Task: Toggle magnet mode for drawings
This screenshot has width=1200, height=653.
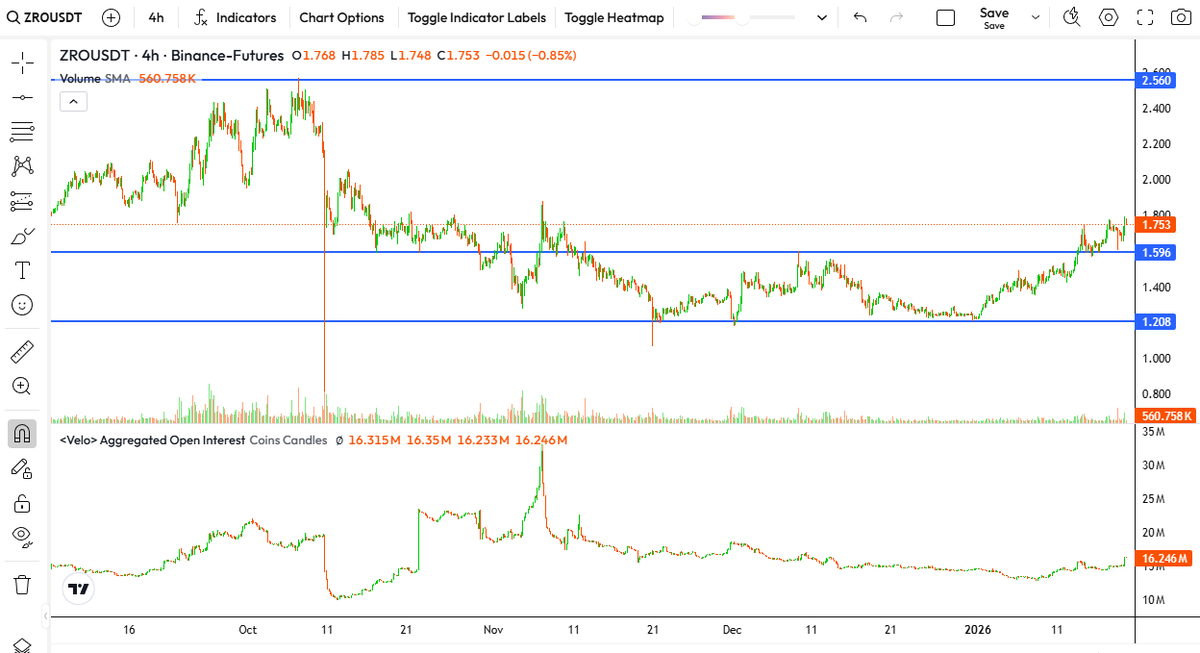Action: coord(22,433)
